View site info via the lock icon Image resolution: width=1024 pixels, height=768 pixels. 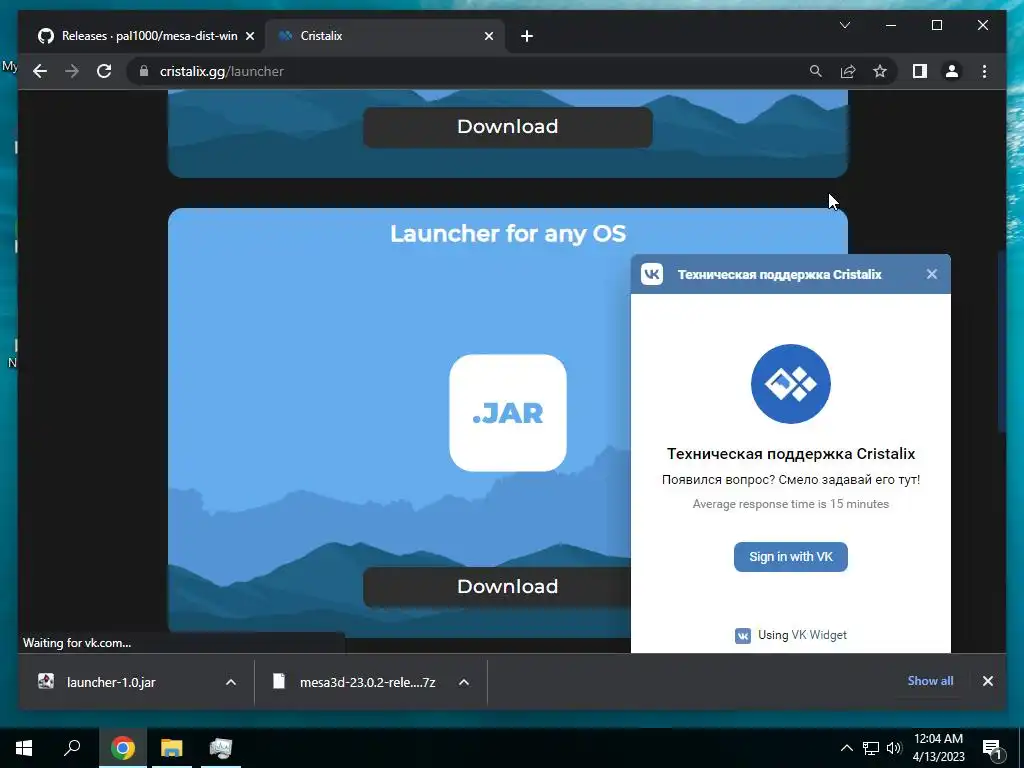coord(144,71)
